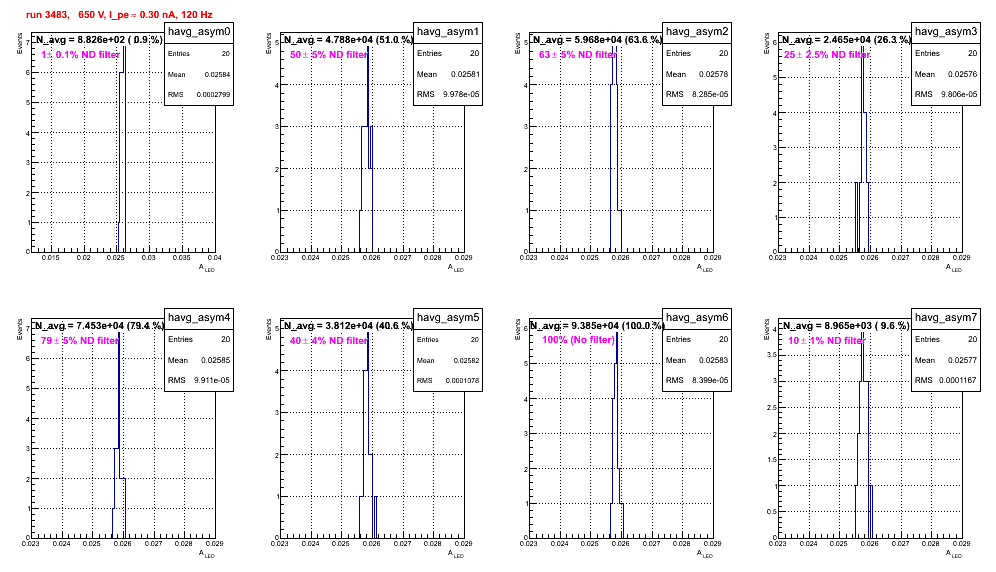Click the A_LED axis label under havg_asym6 plot
The height and width of the screenshot is (572, 996).
point(705,554)
